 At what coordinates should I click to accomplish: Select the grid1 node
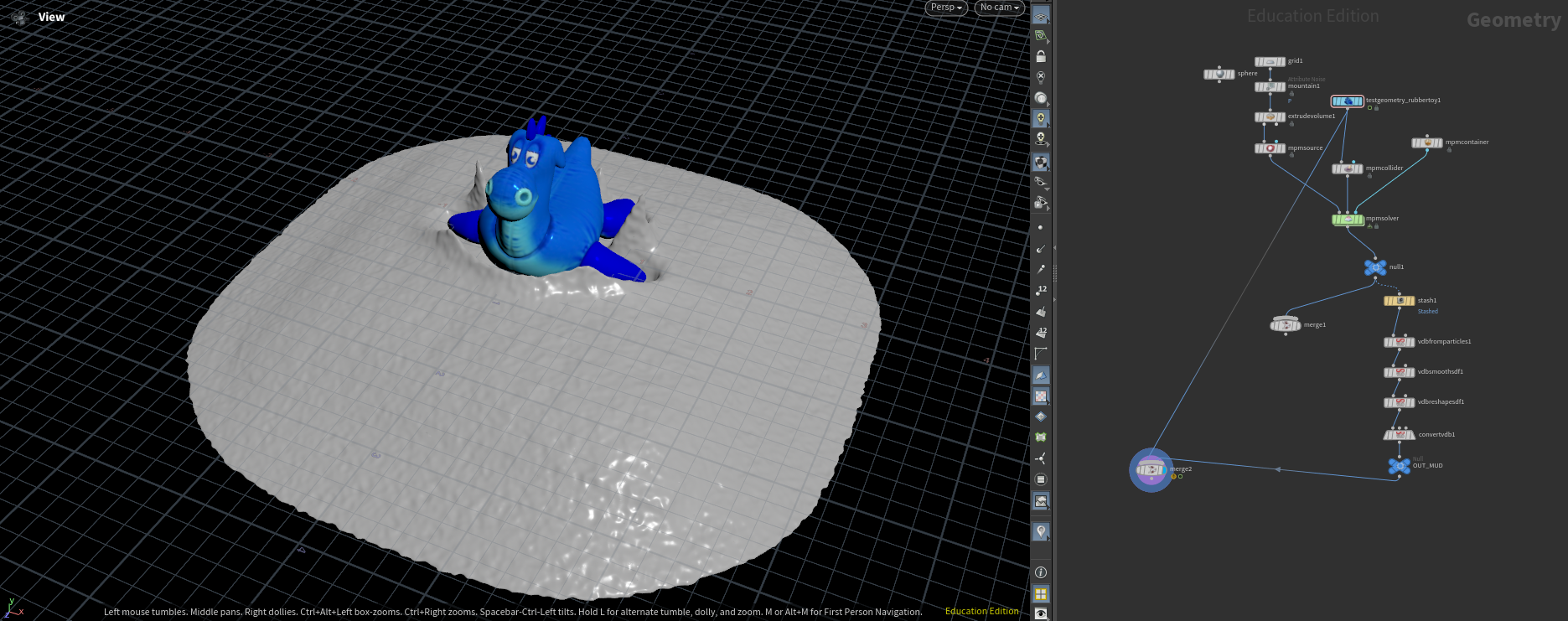point(1270,62)
